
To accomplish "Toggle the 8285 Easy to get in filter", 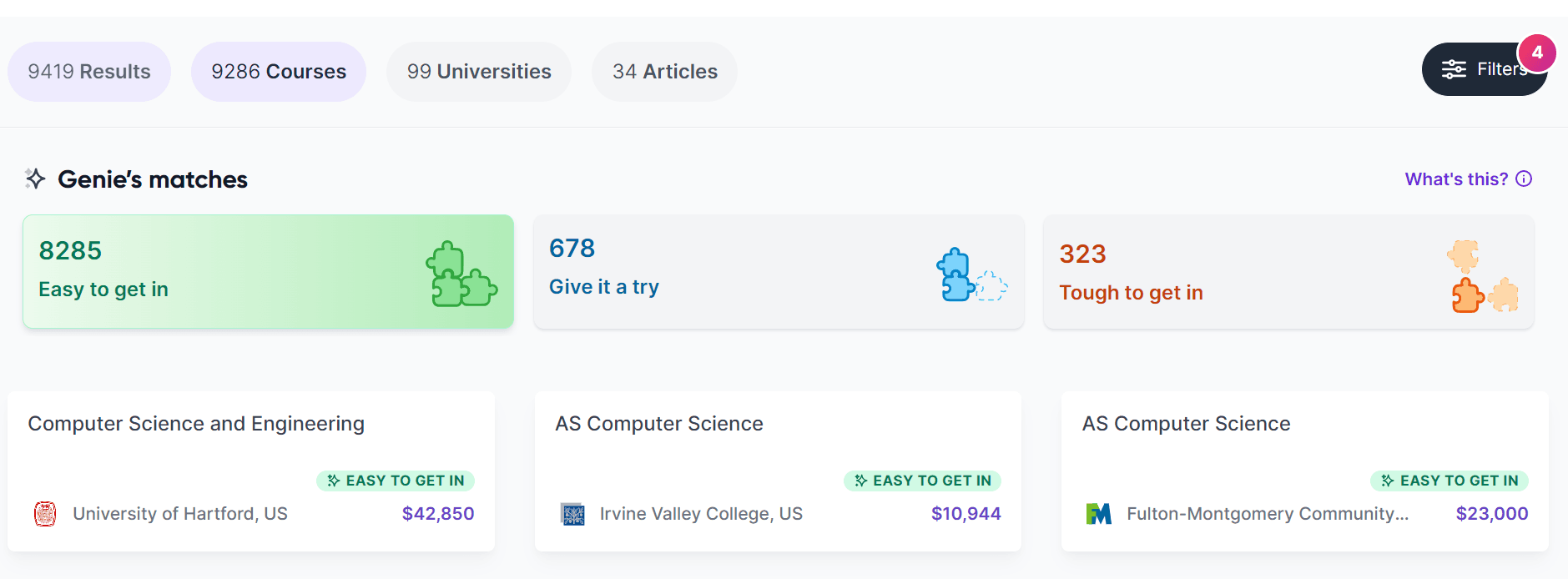I will (268, 271).
